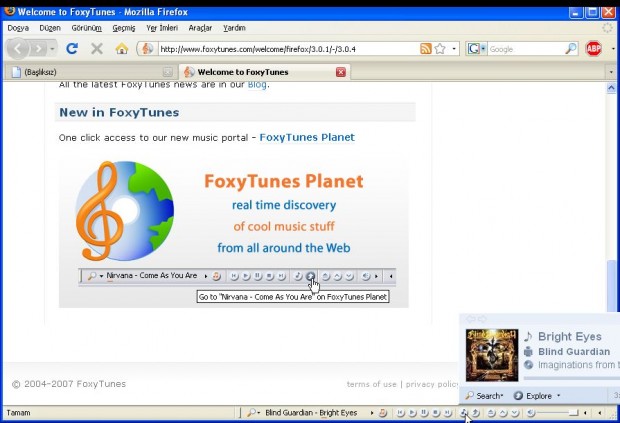The width and height of the screenshot is (620, 423).
Task: Skip to previous track in status bar player
Action: click(401, 413)
